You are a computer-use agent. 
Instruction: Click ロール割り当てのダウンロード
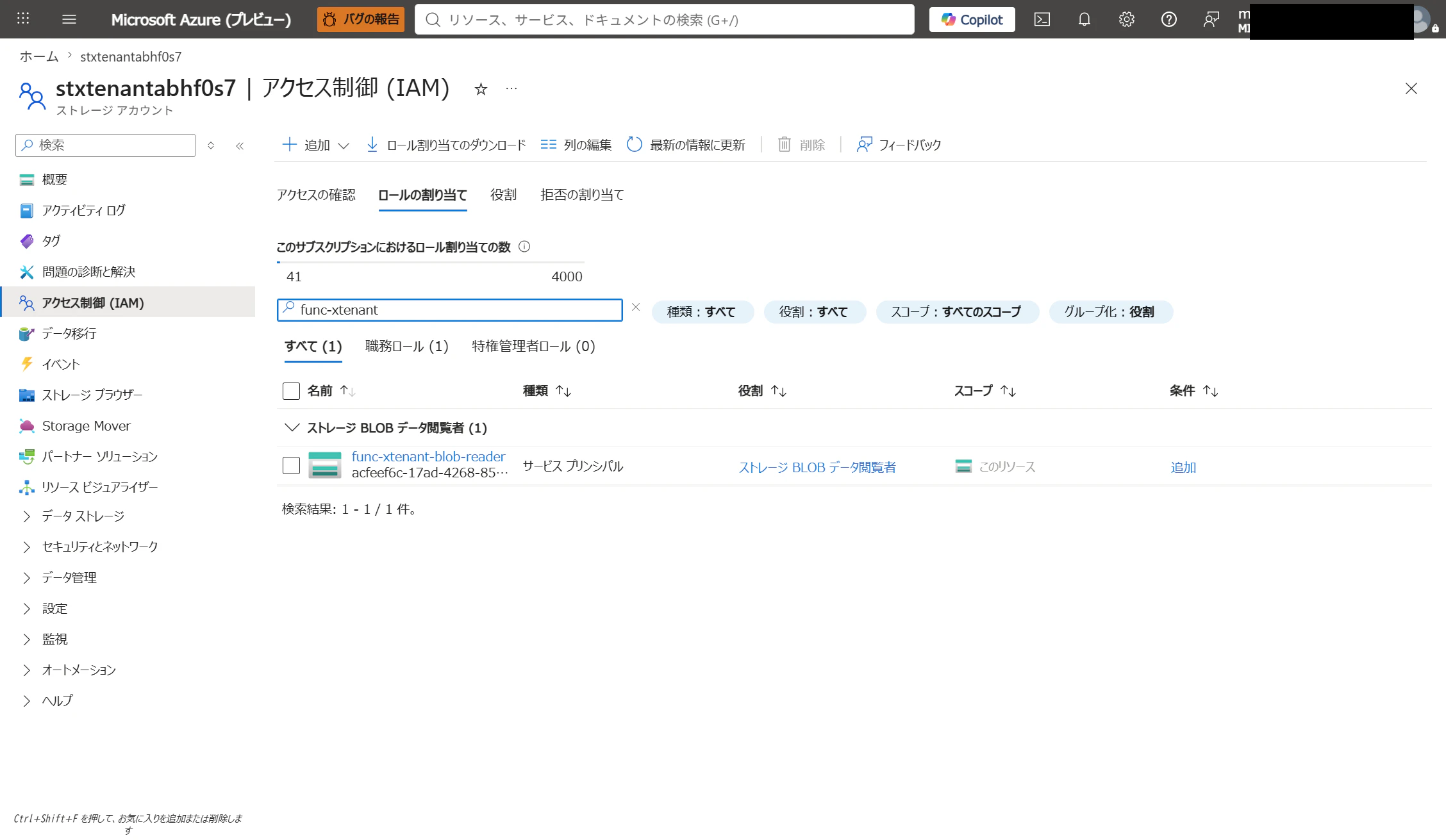click(x=445, y=145)
